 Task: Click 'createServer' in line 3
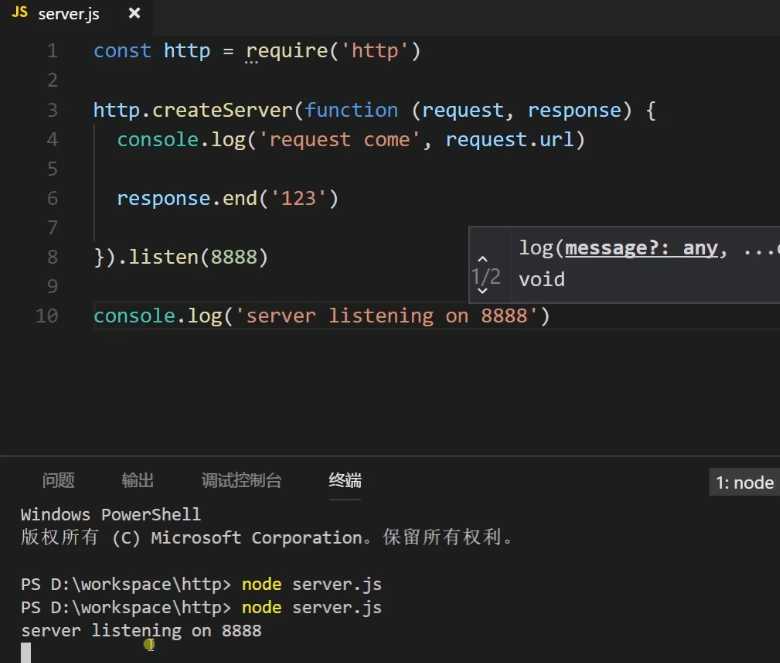222,110
